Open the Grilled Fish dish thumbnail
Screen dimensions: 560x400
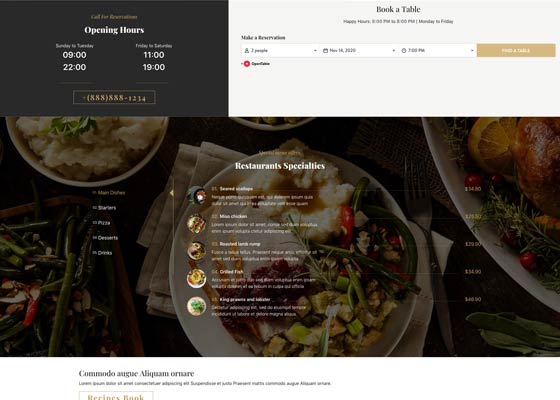tap(196, 279)
